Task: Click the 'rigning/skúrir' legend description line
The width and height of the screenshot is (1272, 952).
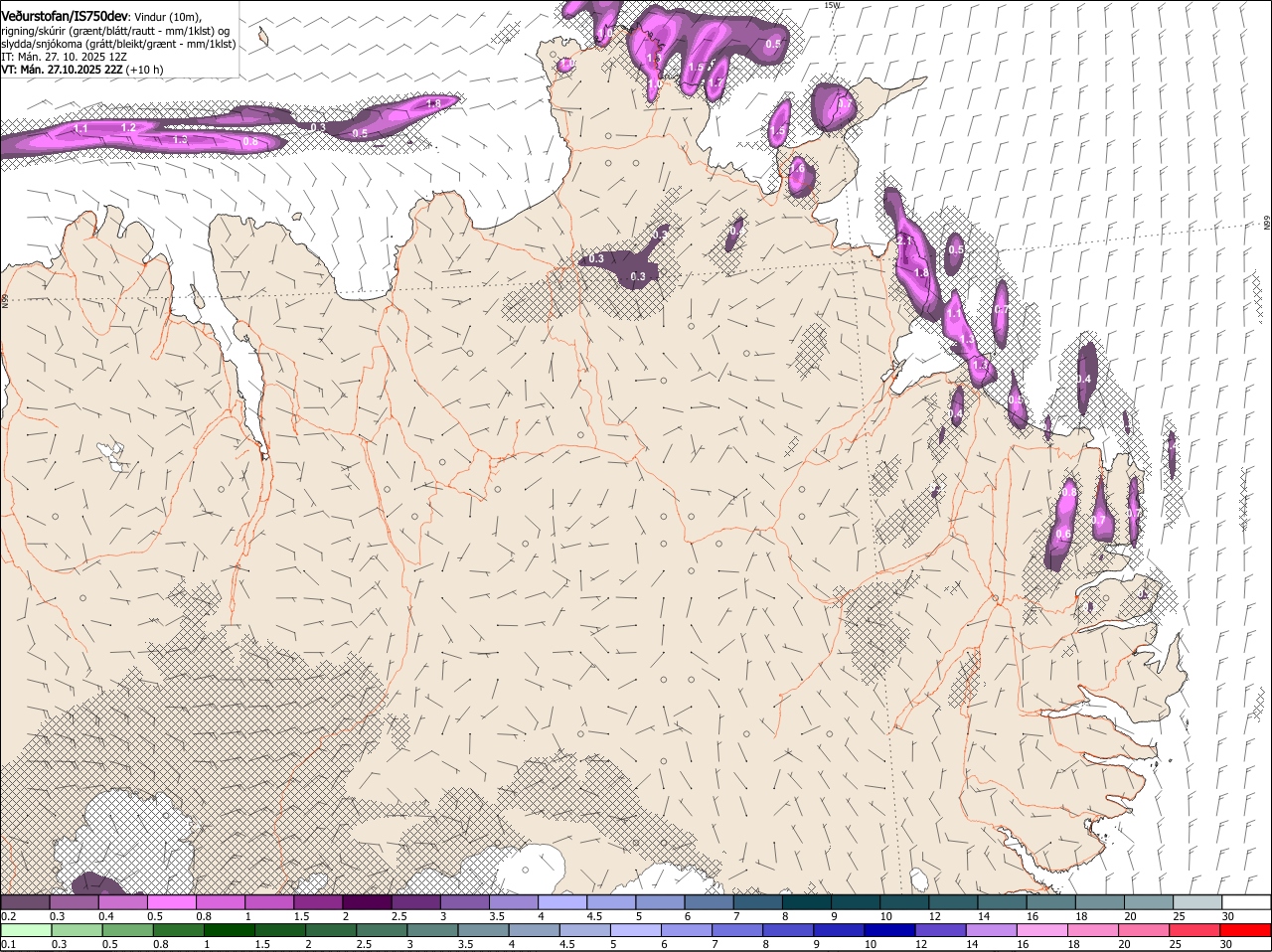Action: pyautogui.click(x=116, y=31)
